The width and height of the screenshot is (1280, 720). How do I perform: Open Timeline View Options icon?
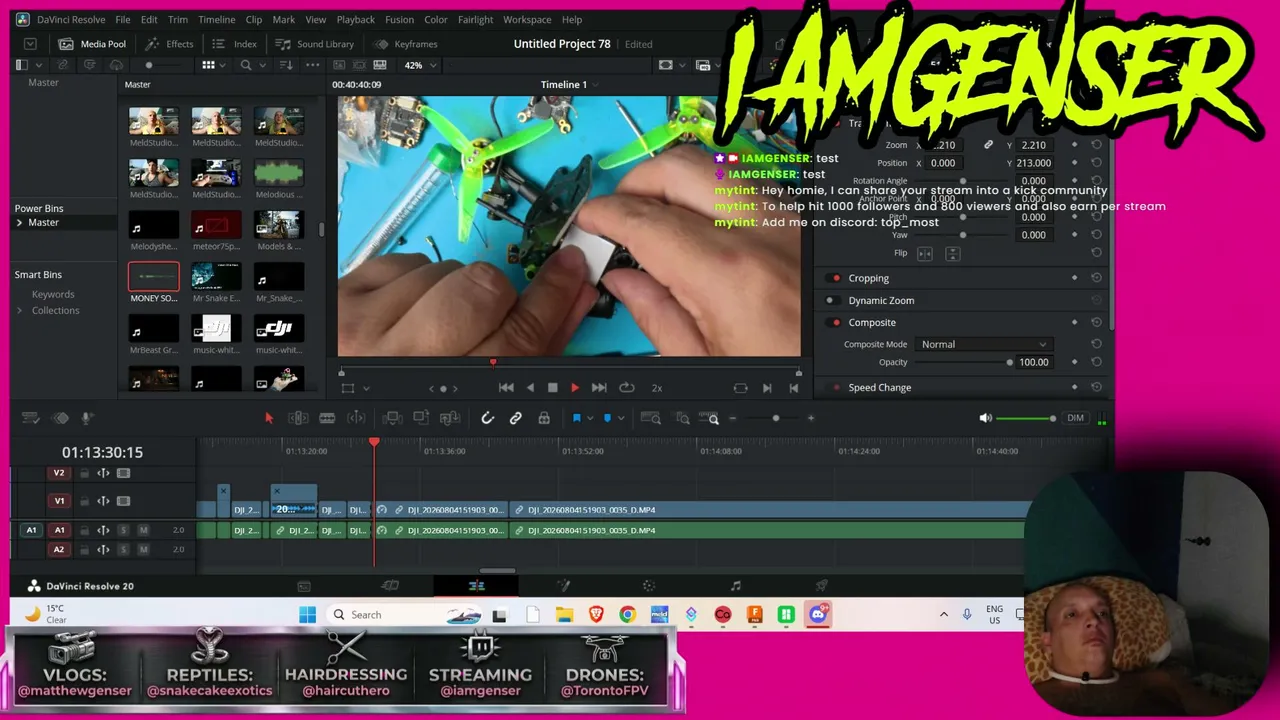pos(30,418)
